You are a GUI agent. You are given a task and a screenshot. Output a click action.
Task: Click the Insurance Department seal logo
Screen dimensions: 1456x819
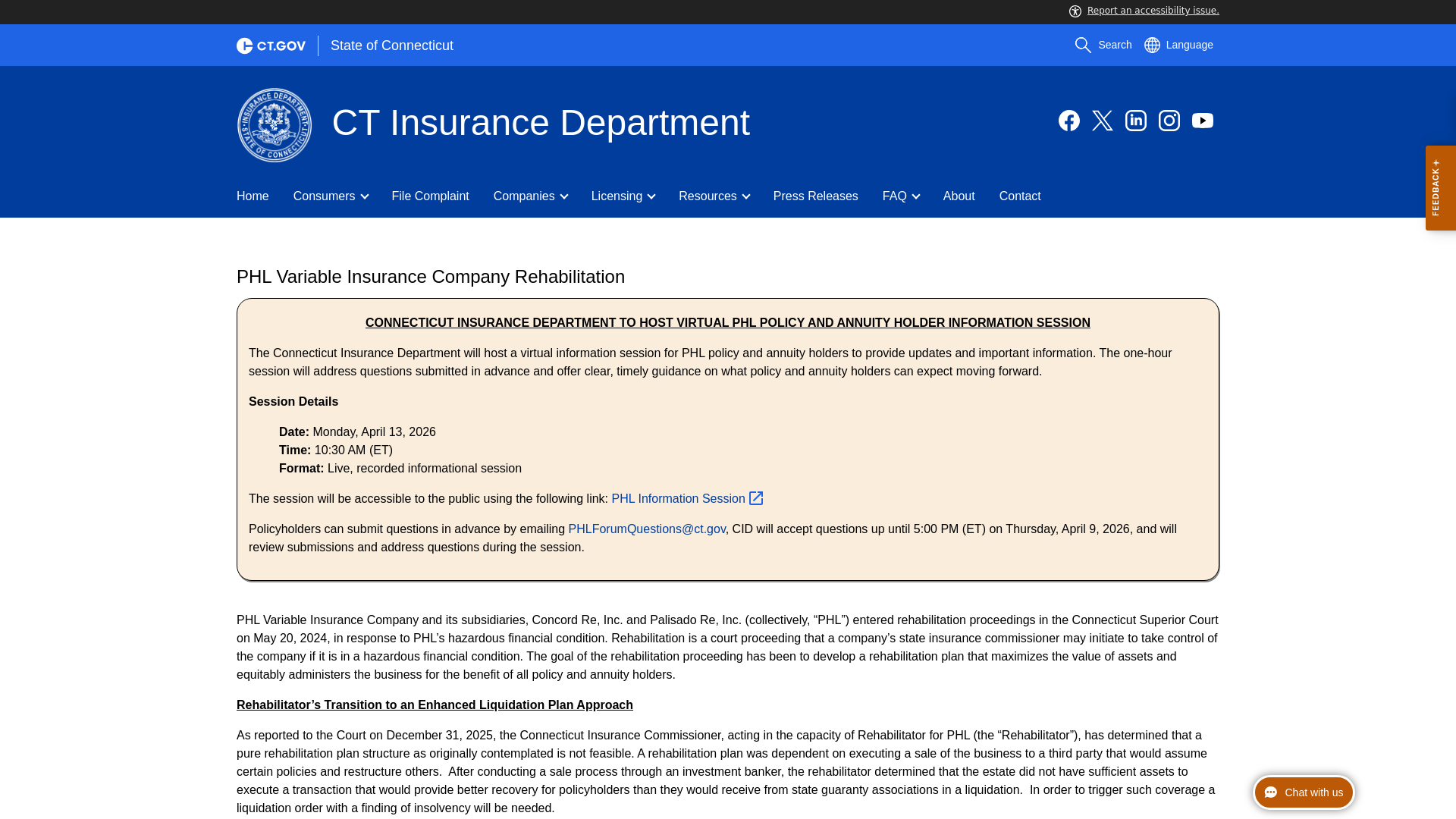point(275,125)
